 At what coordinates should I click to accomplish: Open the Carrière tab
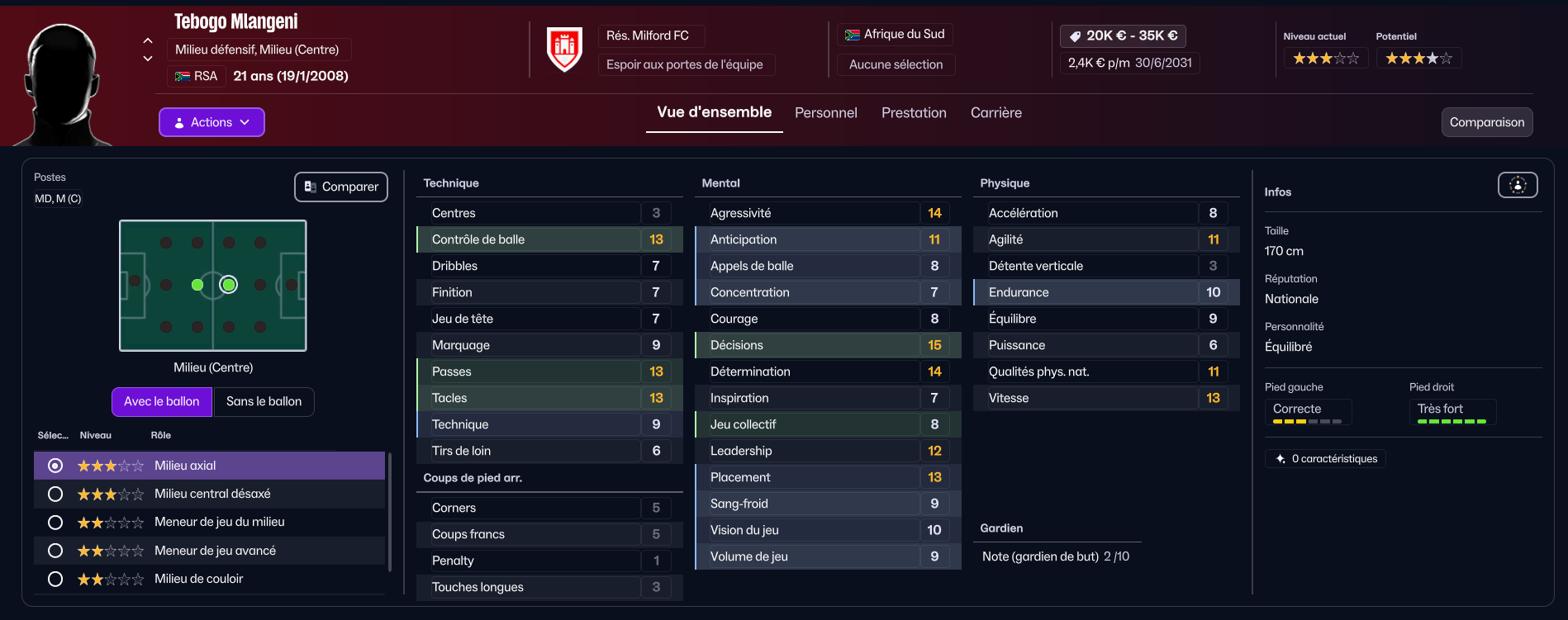pos(995,113)
